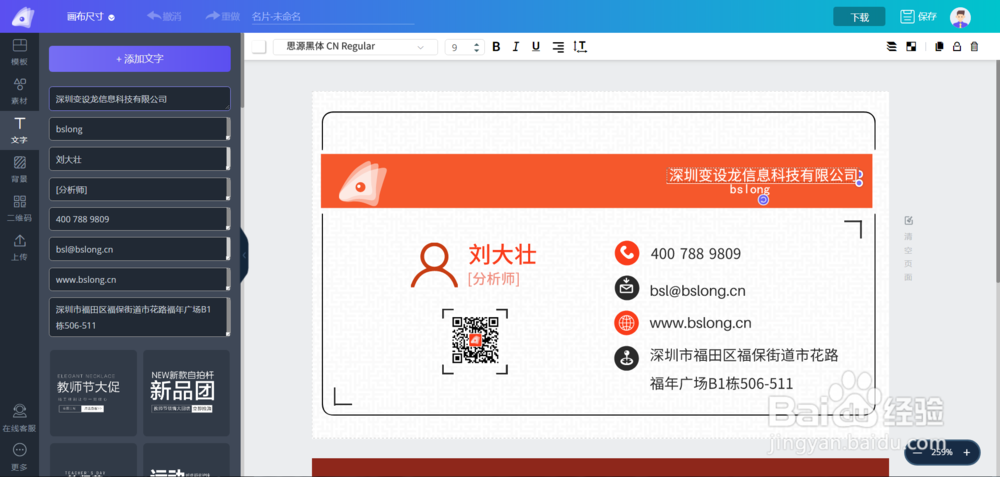Select the bslong text field in panel

(x=140, y=129)
